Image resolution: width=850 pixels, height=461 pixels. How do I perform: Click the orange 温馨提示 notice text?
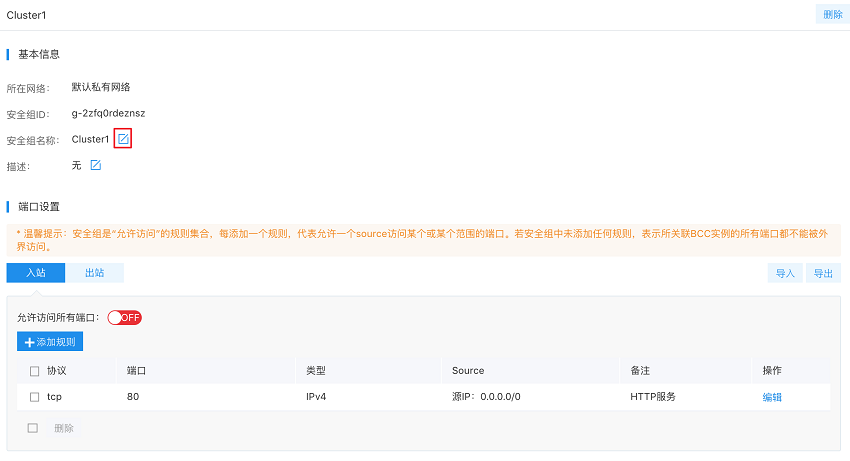coord(423,240)
